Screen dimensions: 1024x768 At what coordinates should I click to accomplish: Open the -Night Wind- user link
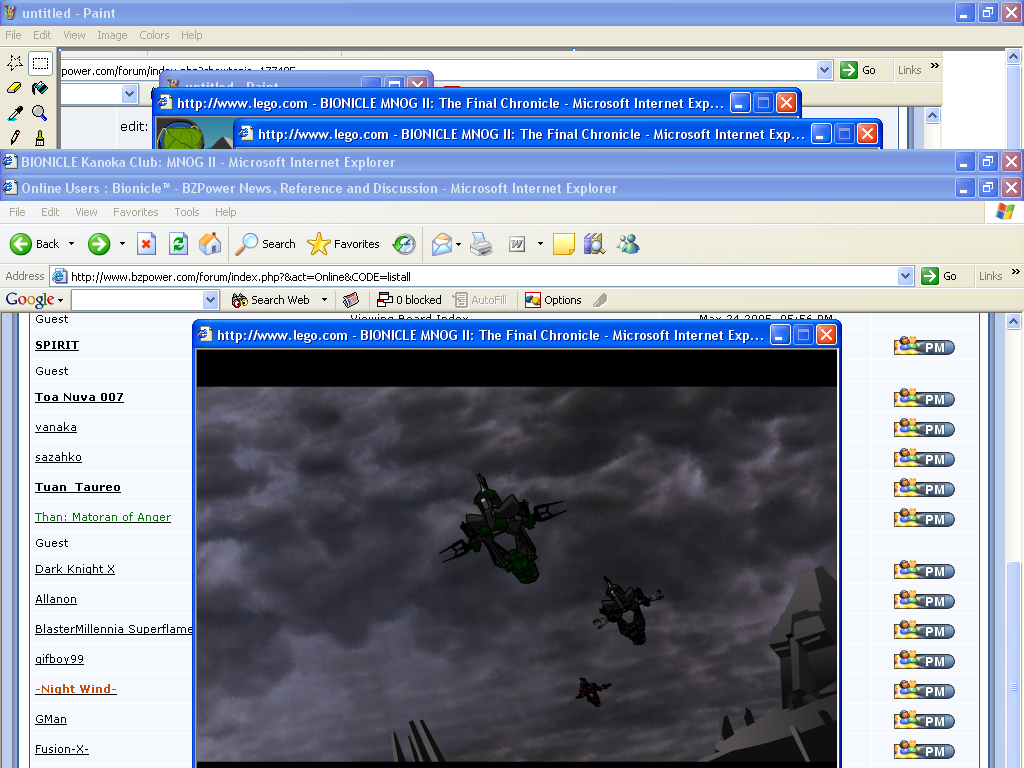(76, 689)
